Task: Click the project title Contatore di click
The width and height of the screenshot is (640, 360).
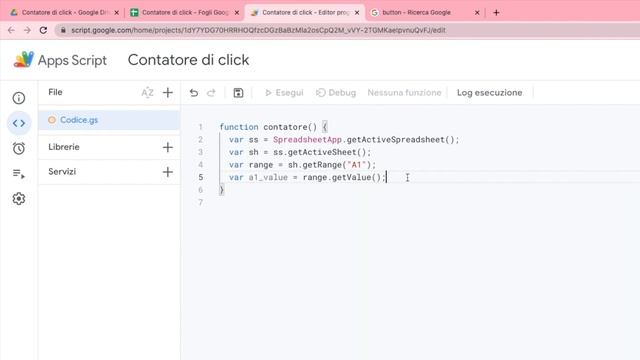Action: 188,60
